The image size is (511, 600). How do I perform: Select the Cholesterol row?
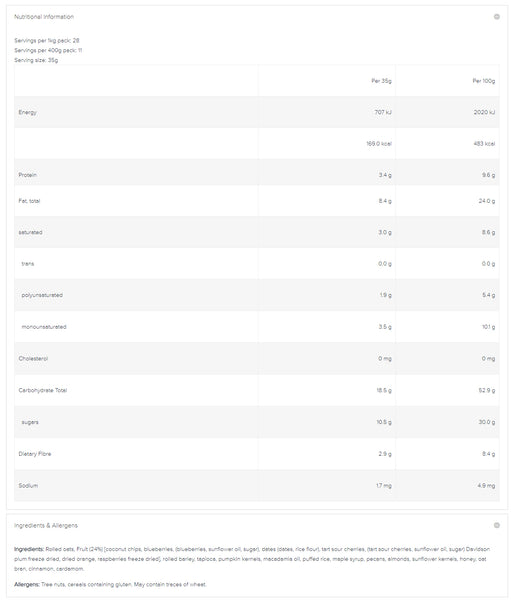pos(256,359)
